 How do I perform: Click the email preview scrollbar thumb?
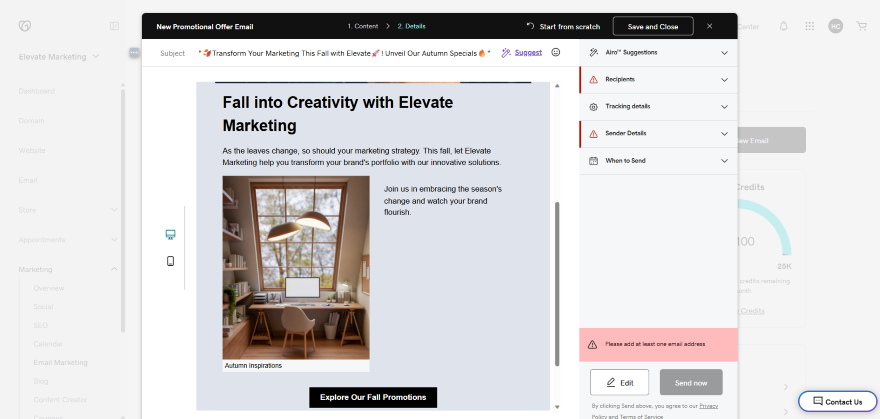[x=557, y=284]
